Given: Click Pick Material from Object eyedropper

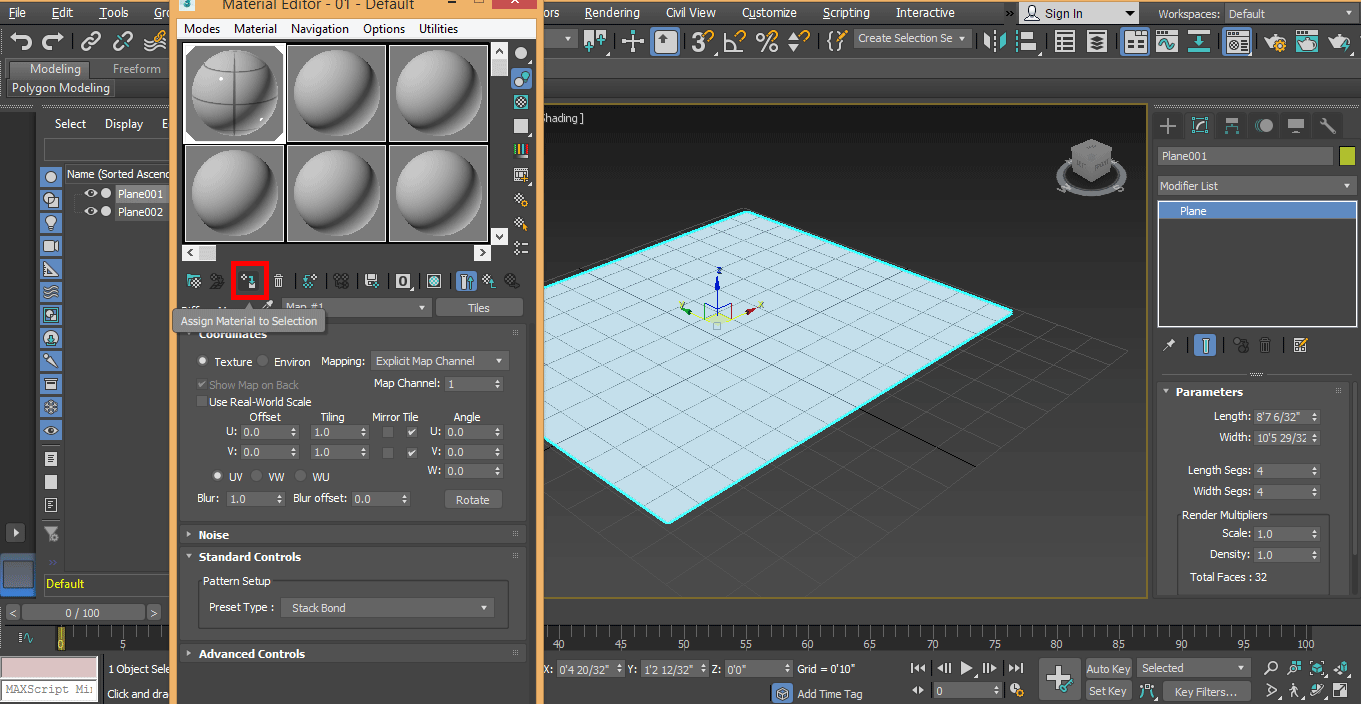Looking at the screenshot, I should coord(267,306).
